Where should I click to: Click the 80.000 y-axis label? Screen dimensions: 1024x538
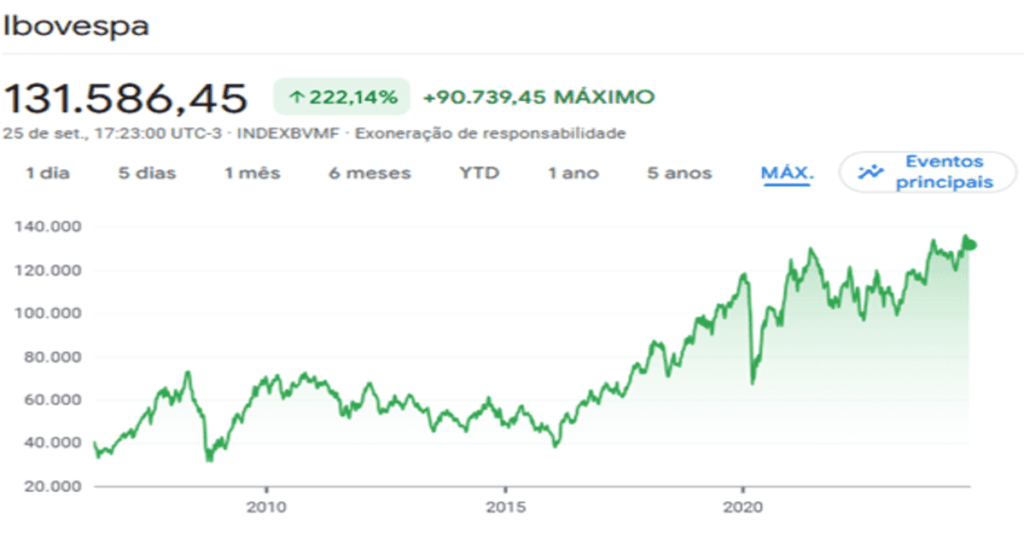tap(52, 357)
